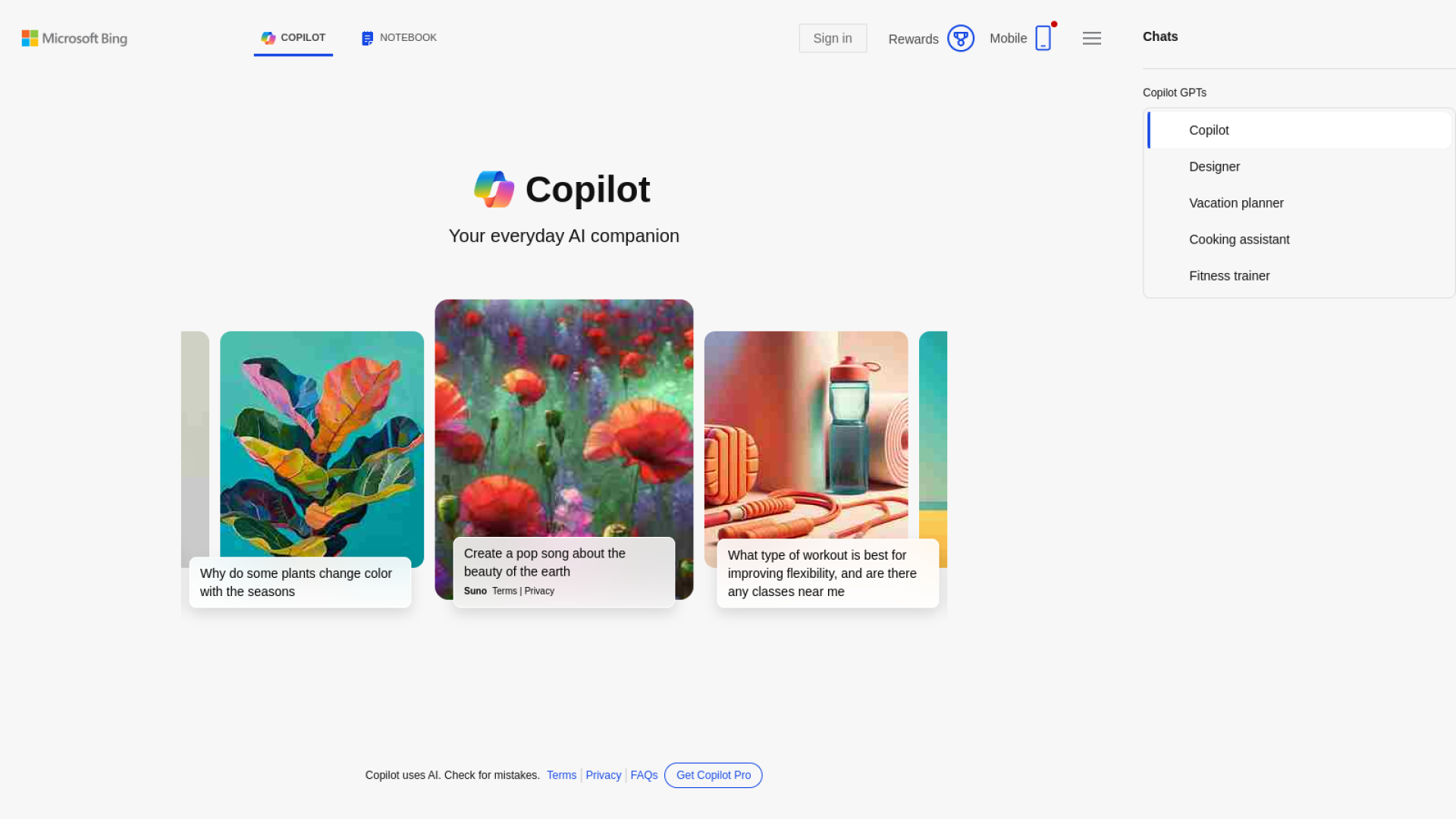Open the Rewards trophy icon
The height and width of the screenshot is (819, 1456).
coord(960,39)
